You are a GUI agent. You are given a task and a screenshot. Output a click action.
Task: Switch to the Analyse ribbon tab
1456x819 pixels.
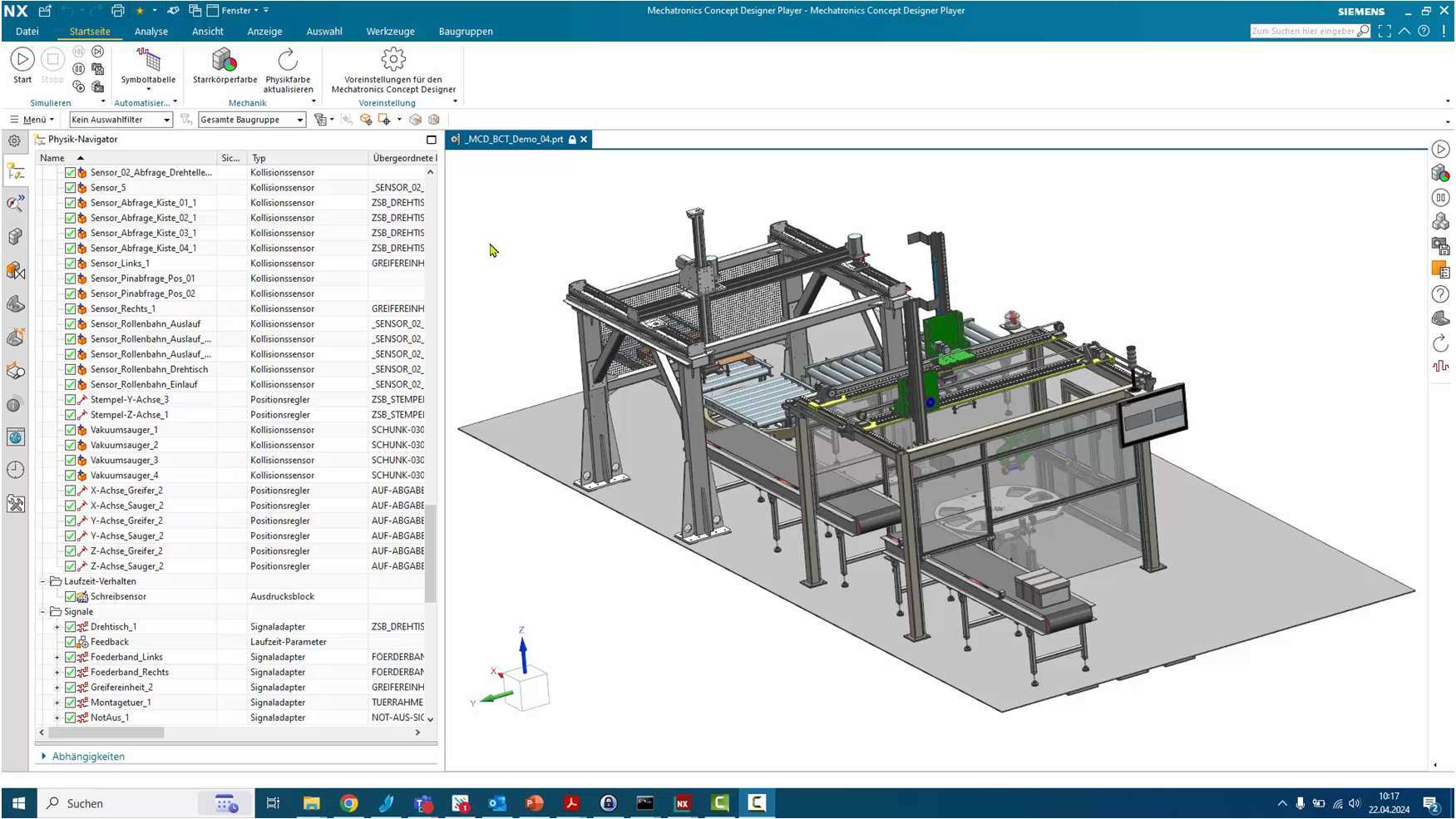click(x=151, y=31)
